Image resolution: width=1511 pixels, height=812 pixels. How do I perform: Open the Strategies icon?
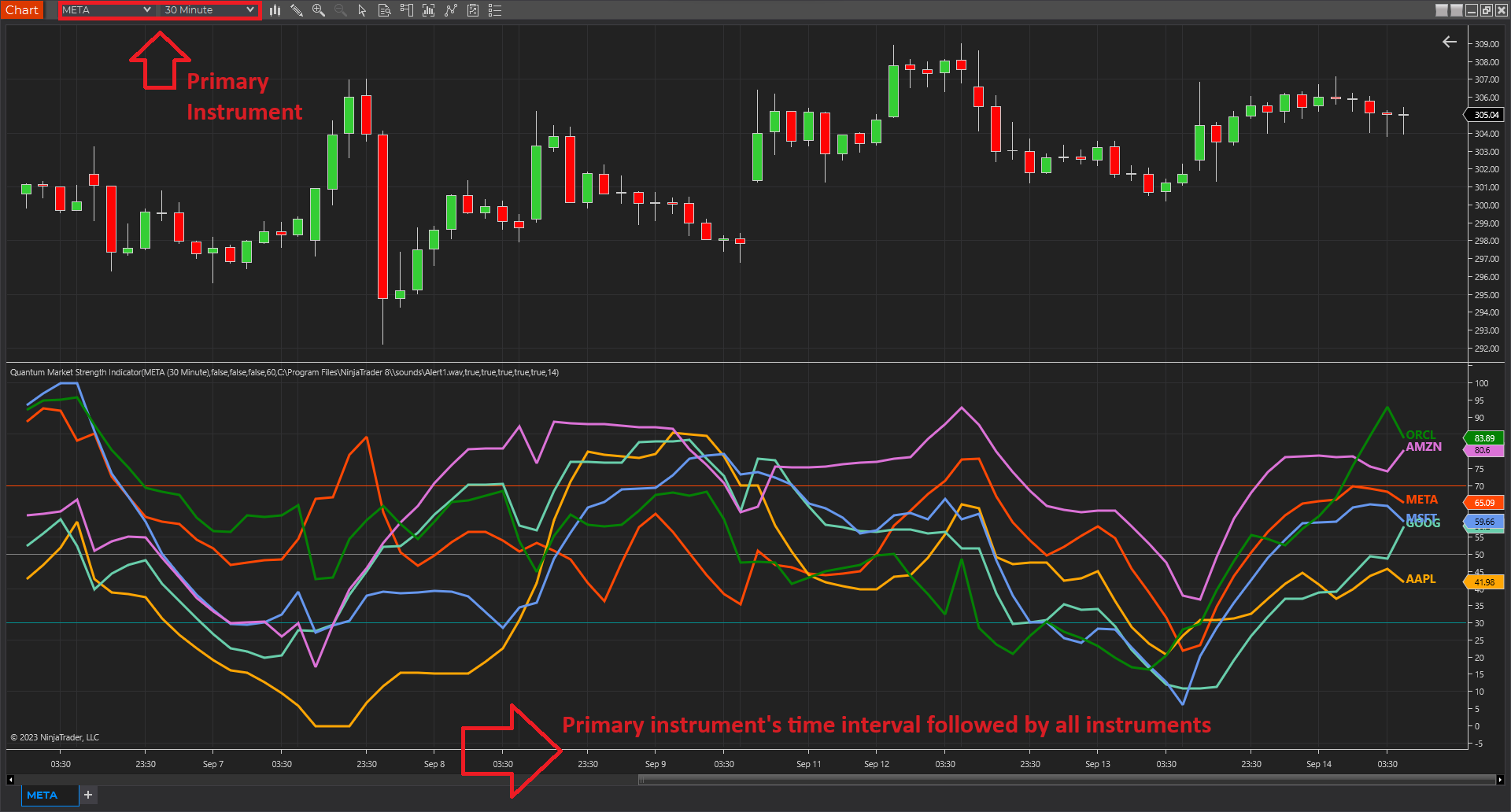(472, 10)
